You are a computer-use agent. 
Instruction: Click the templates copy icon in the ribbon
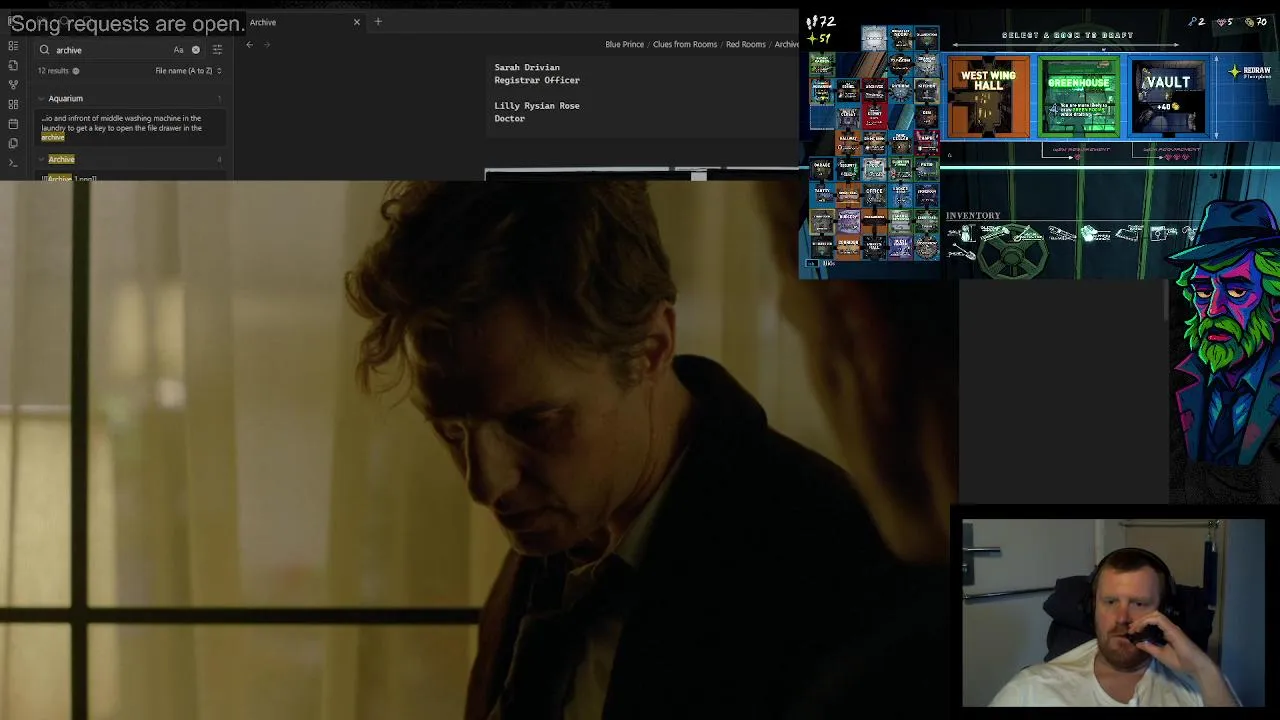[x=13, y=143]
